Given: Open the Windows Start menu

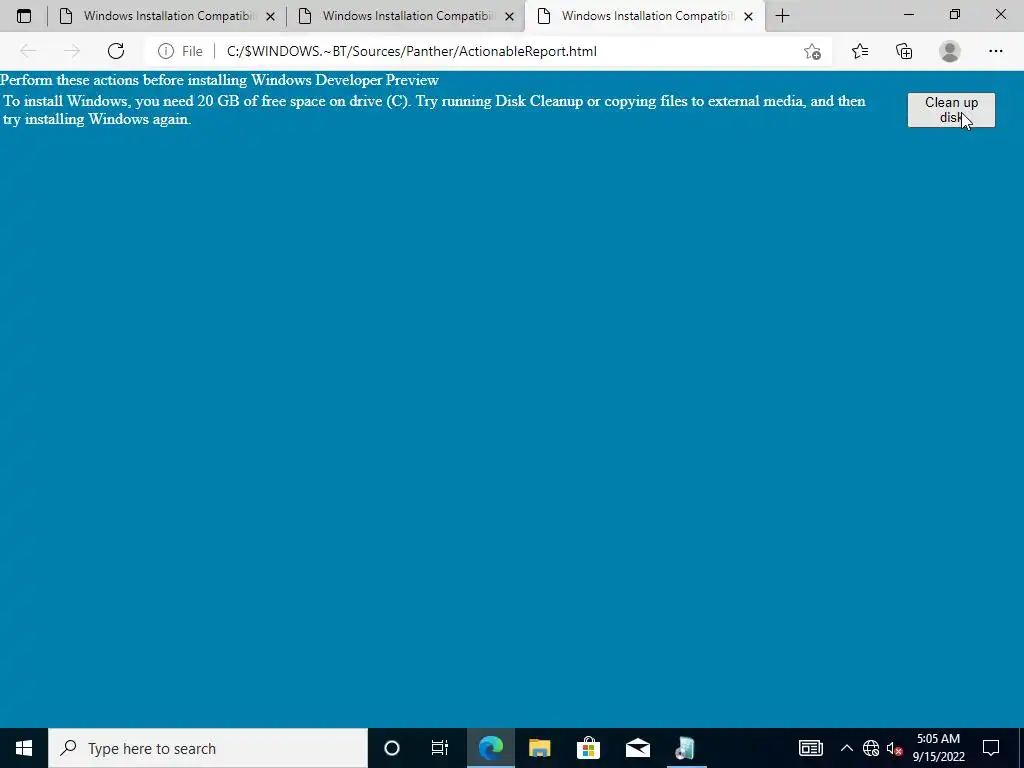Looking at the screenshot, I should [24, 748].
